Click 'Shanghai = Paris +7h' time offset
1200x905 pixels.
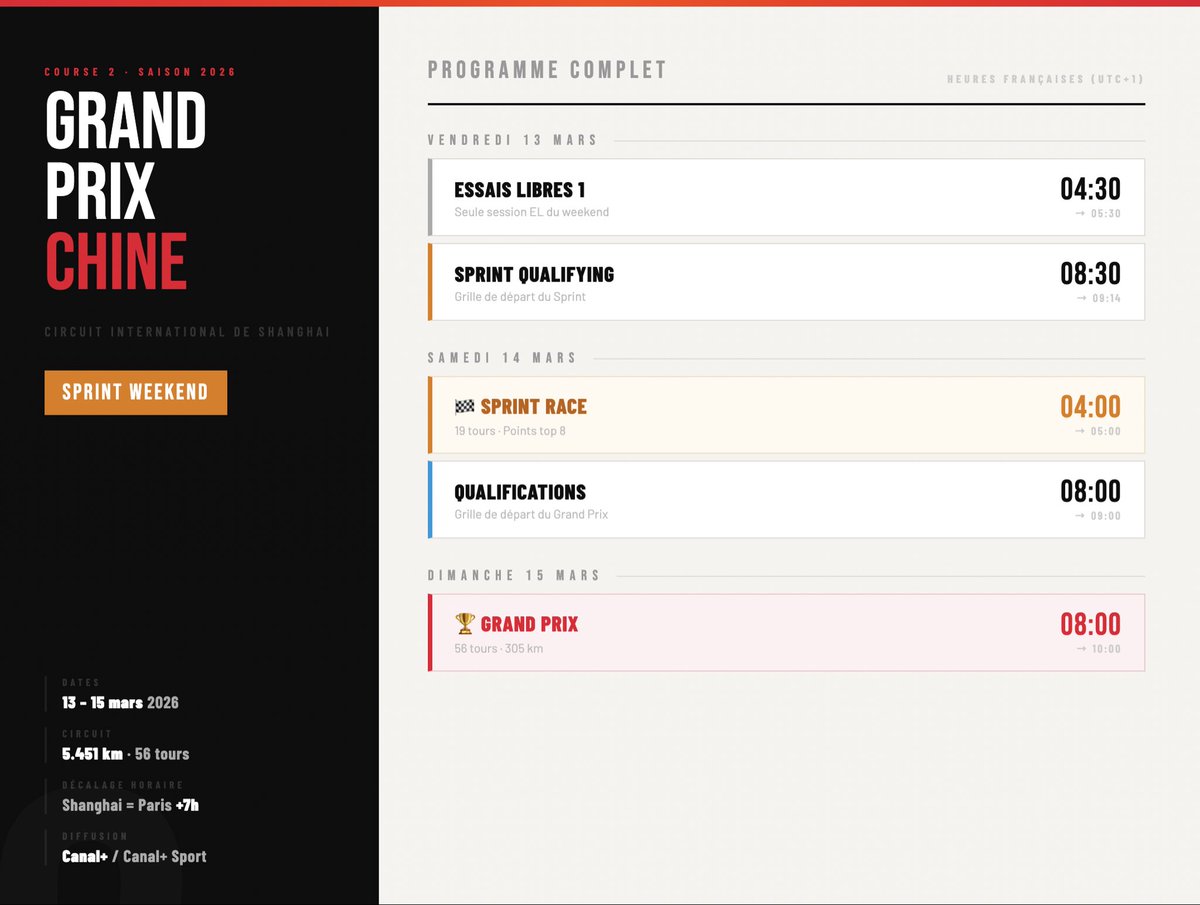pyautogui.click(x=130, y=805)
